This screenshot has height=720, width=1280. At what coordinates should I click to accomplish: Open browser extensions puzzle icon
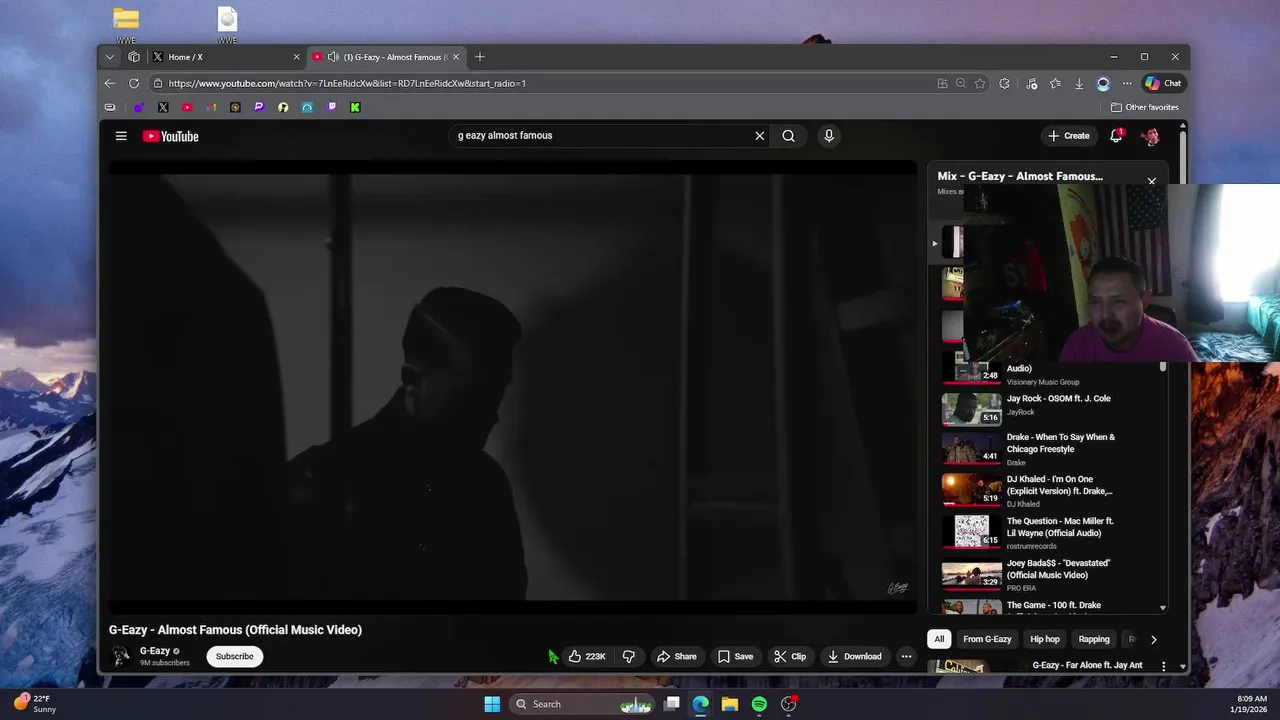pos(1004,83)
